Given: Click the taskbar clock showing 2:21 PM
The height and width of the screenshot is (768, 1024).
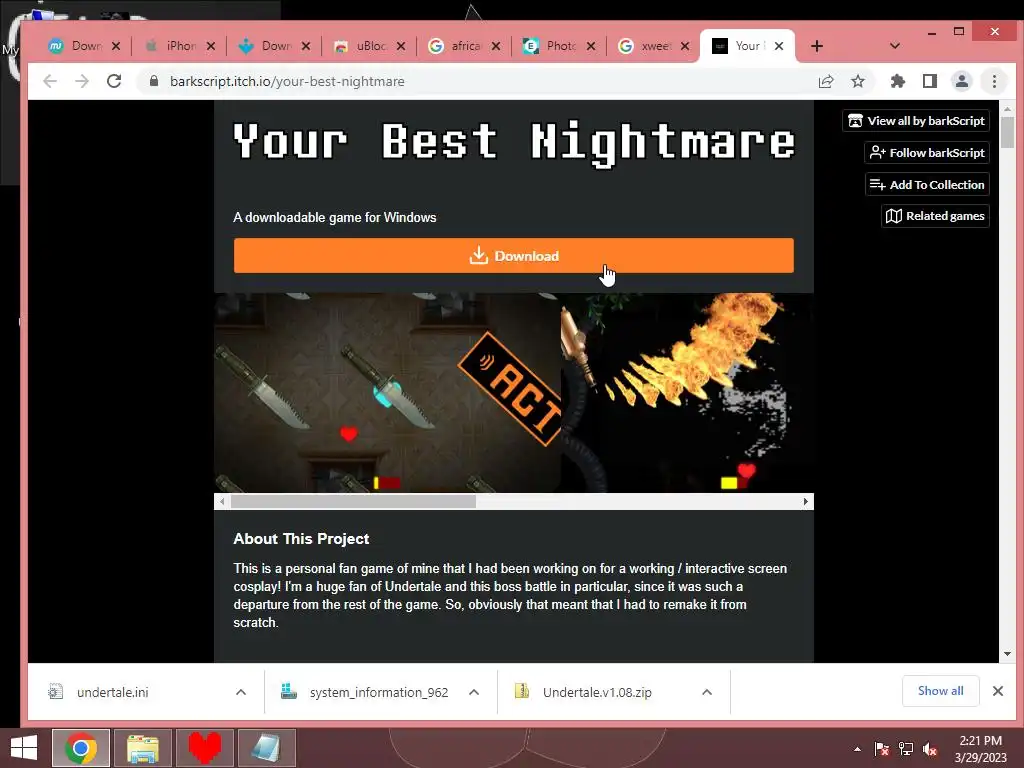Looking at the screenshot, I should [x=980, y=749].
